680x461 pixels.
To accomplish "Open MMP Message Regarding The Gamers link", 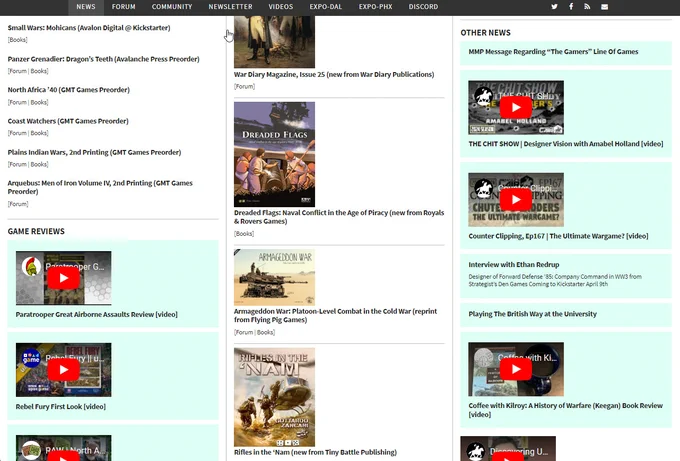I will tap(553, 52).
